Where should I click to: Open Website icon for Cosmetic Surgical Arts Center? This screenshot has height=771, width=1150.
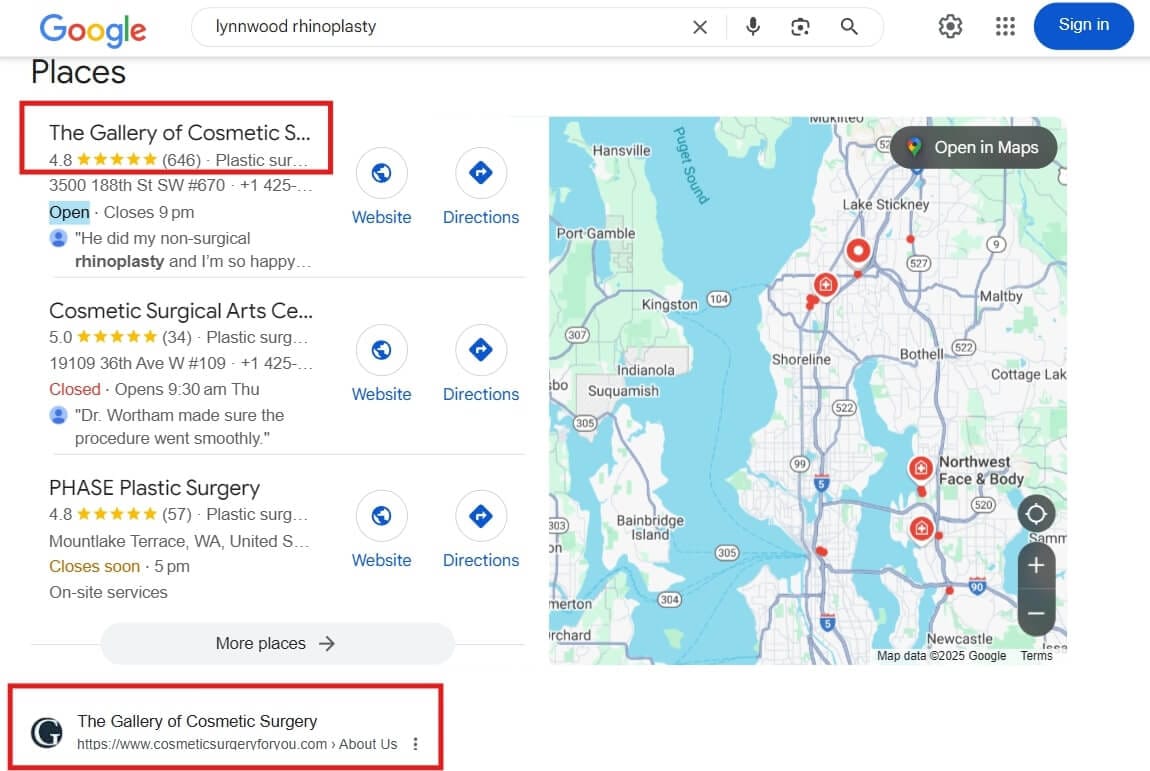(381, 350)
